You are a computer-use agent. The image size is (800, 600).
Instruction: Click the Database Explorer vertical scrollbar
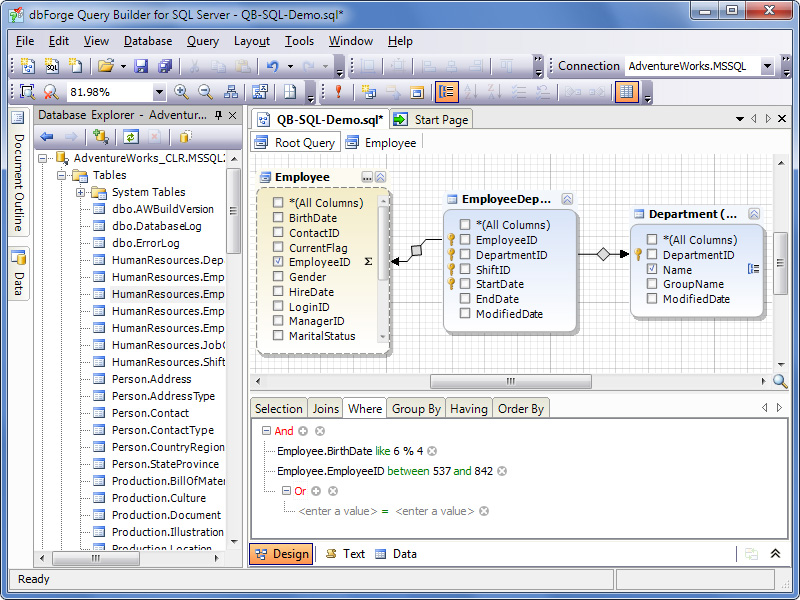[233, 210]
